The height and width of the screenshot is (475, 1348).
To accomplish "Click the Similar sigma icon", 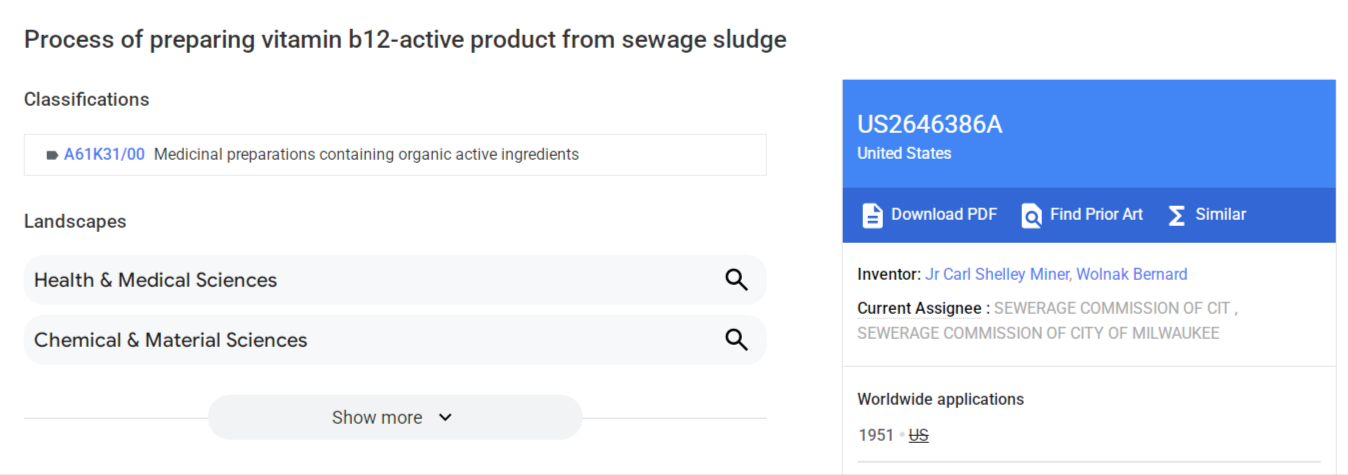I will [1177, 215].
